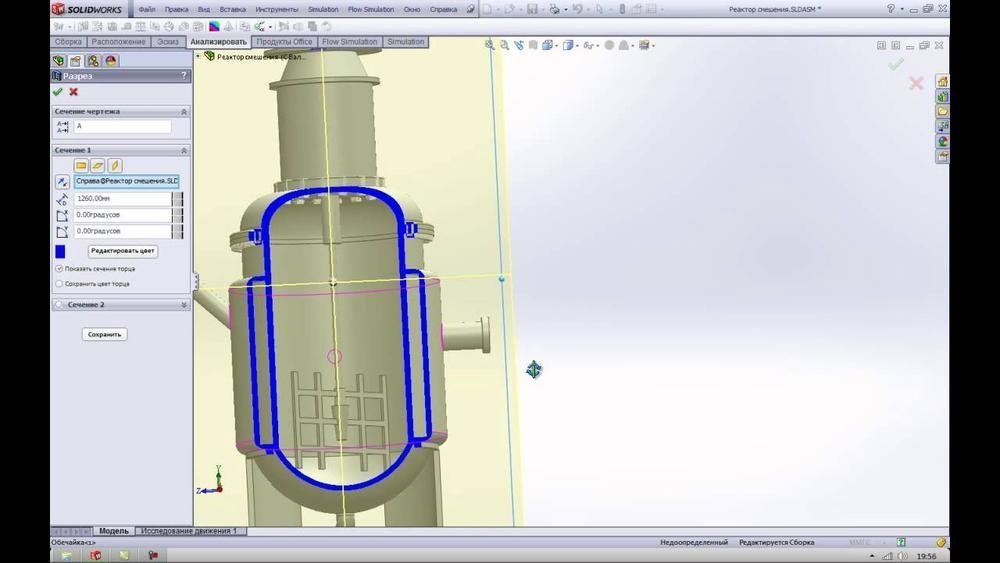Collapse the Сечение чертежа group
Screen dimensions: 1000x563
(x=184, y=112)
